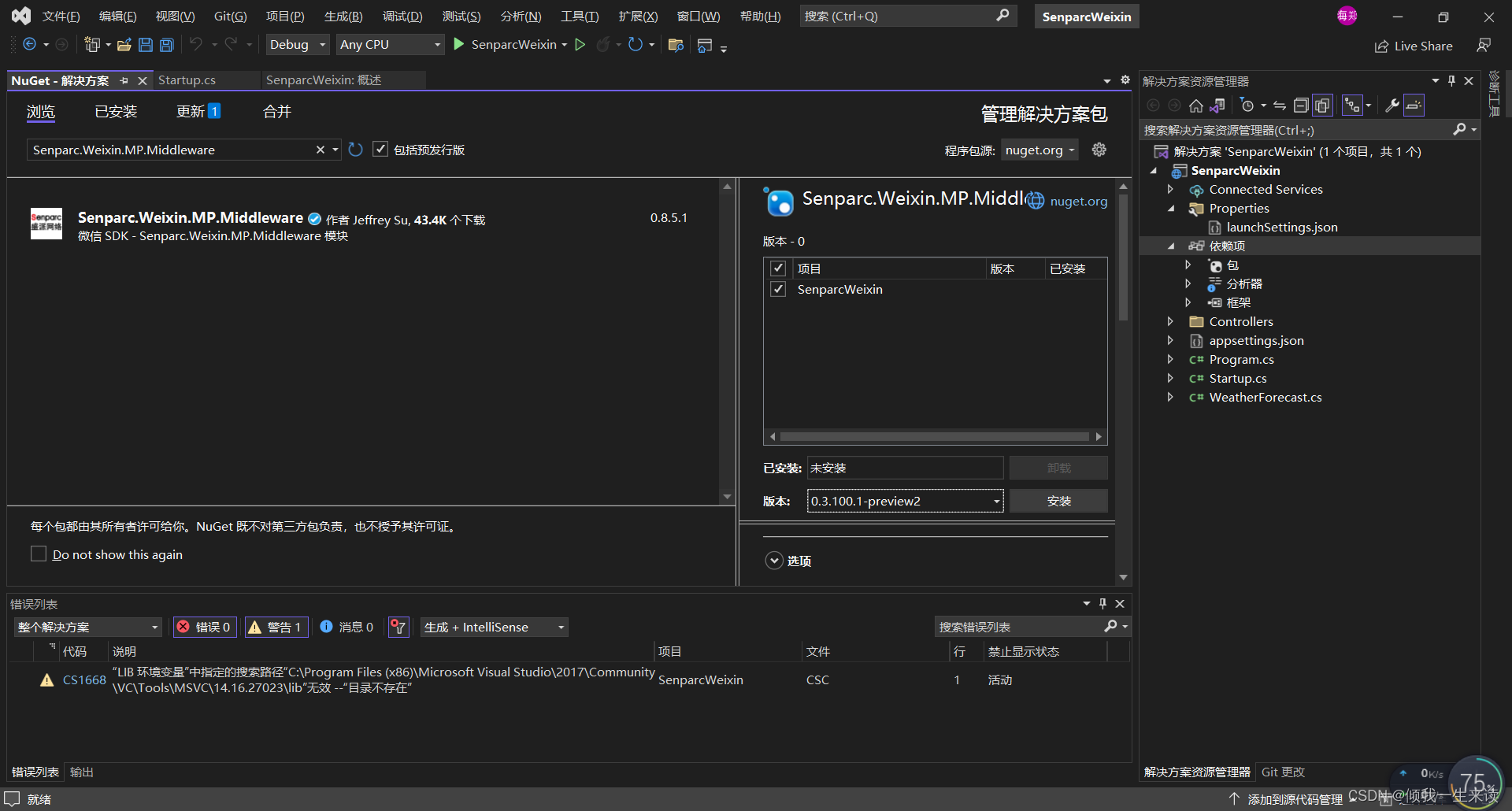1512x811 pixels.
Task: Switch to the Output tab at the bottom
Action: pyautogui.click(x=82, y=772)
